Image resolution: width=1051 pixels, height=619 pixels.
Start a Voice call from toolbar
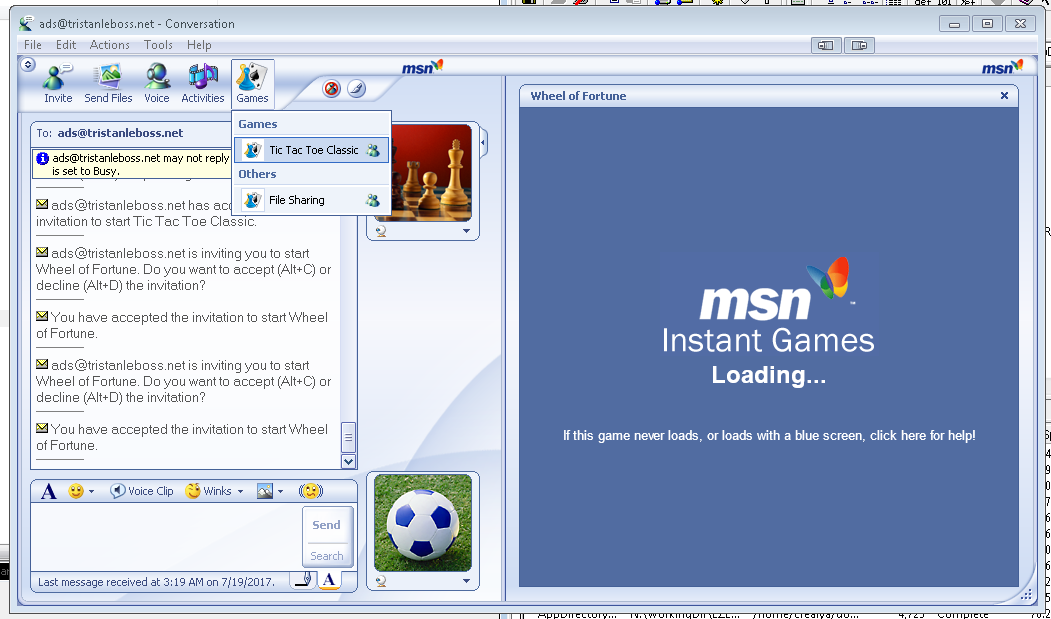[157, 83]
